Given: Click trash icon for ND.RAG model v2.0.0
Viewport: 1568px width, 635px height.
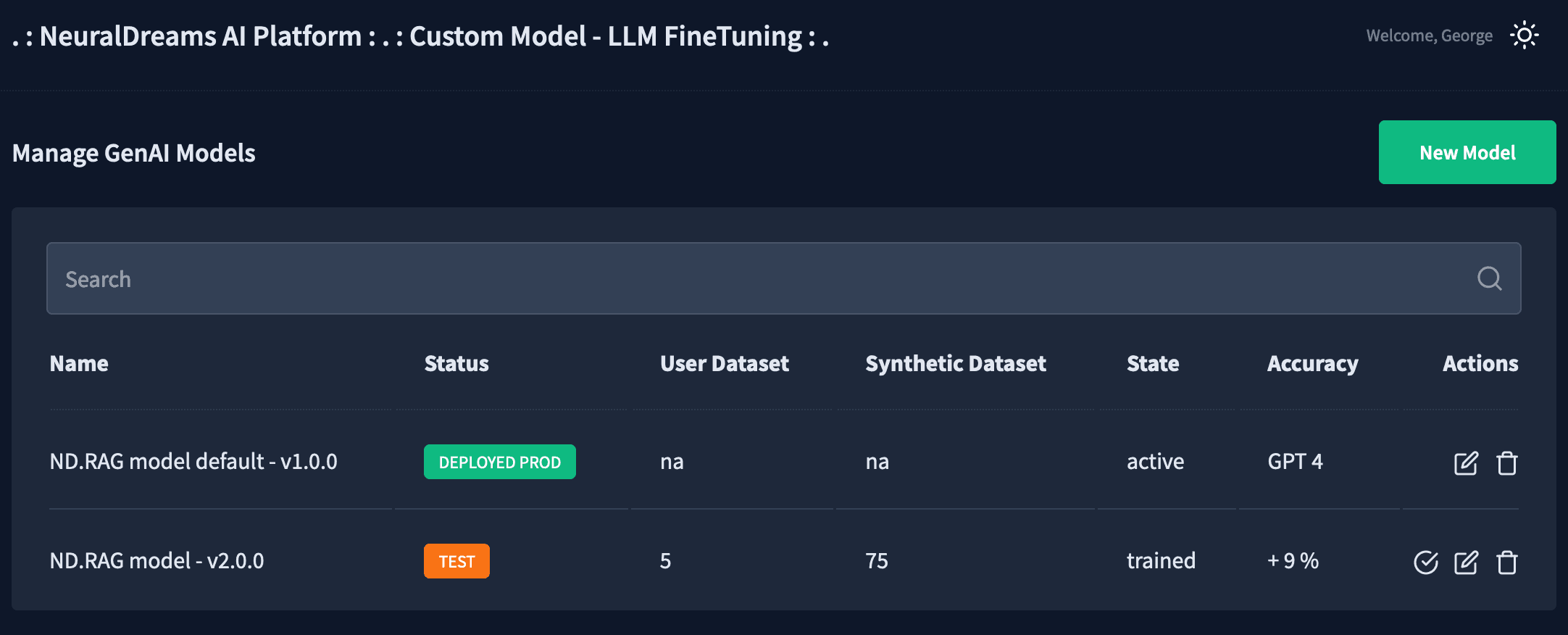Looking at the screenshot, I should click(x=1507, y=563).
